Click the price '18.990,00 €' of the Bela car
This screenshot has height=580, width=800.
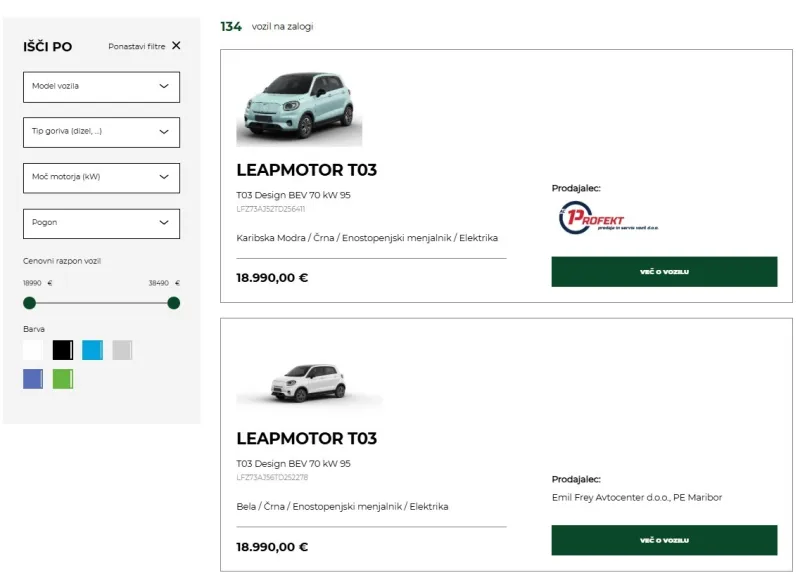(272, 547)
